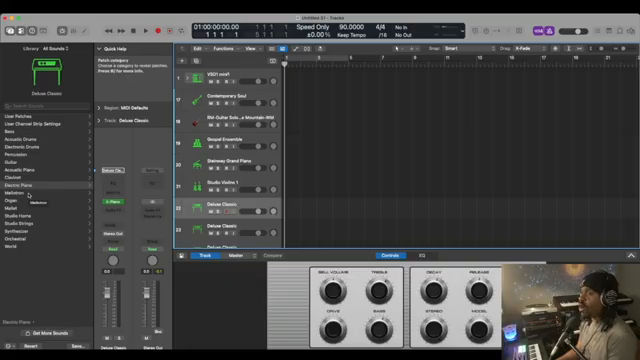Toggle the Inspector button in control bar
Screen dimensions: 640x360
pyautogui.click(x=21, y=31)
